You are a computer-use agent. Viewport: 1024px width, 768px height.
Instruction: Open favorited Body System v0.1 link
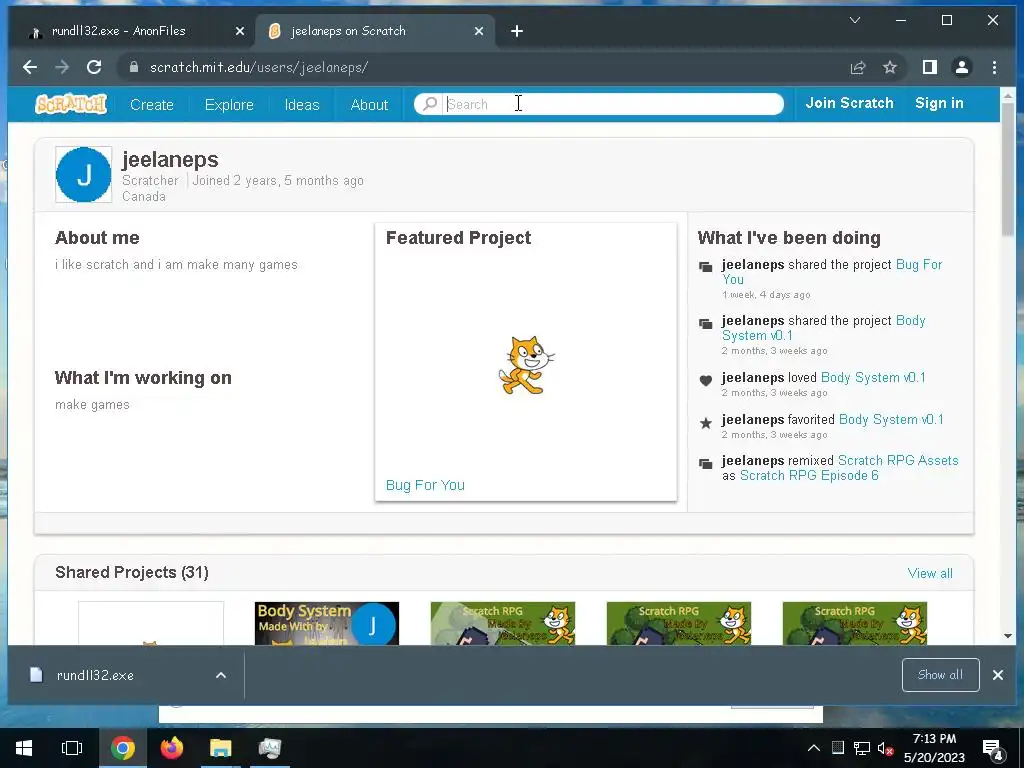[891, 419]
